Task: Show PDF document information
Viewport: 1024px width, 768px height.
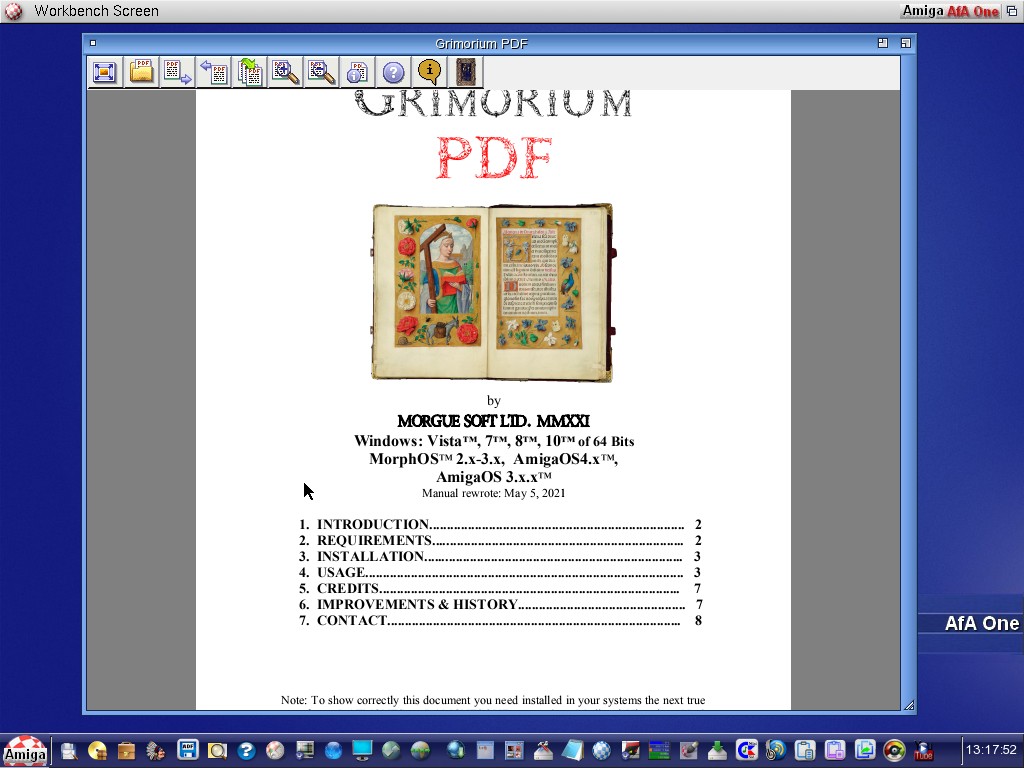Action: (357, 72)
